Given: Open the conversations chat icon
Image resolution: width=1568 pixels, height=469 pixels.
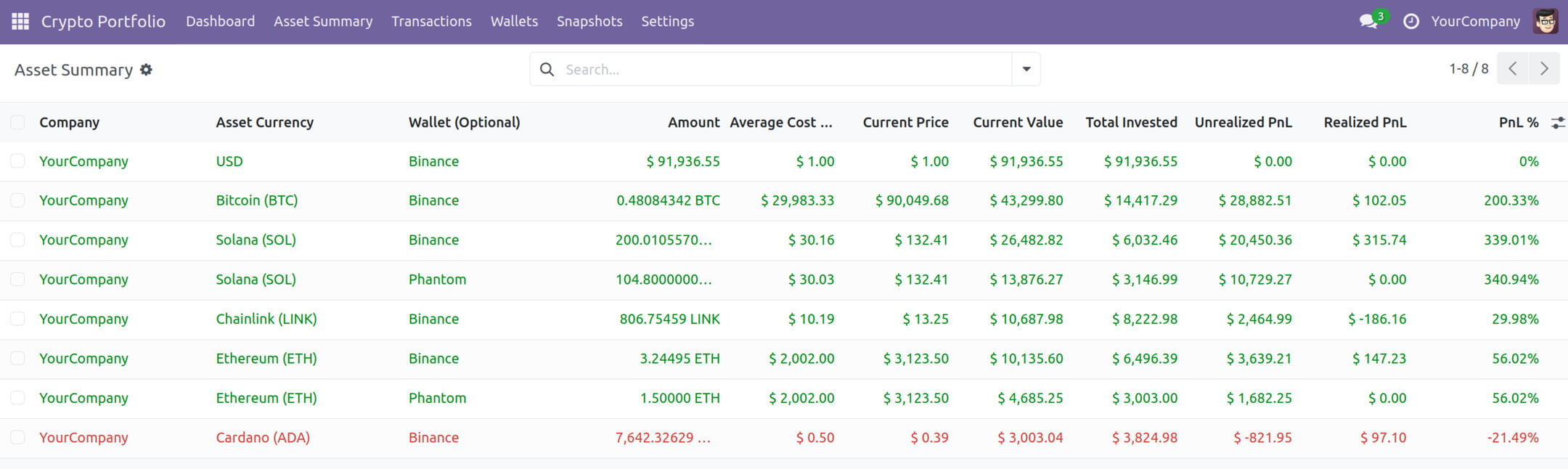Looking at the screenshot, I should tap(1368, 22).
